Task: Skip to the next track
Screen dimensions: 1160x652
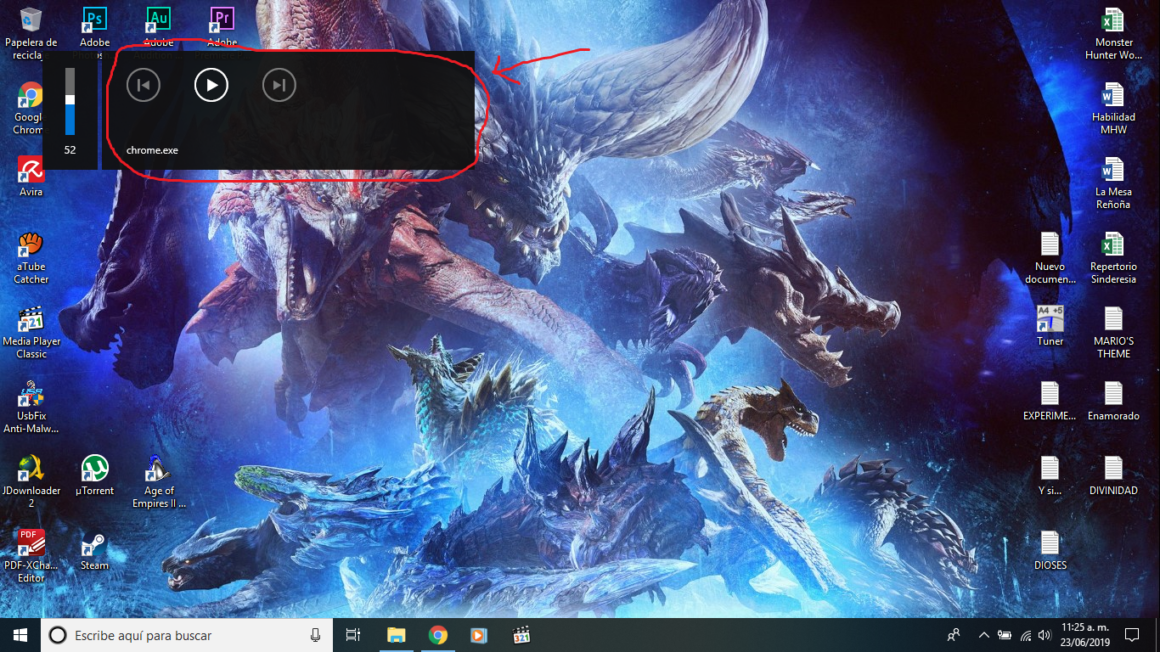Action: 279,85
